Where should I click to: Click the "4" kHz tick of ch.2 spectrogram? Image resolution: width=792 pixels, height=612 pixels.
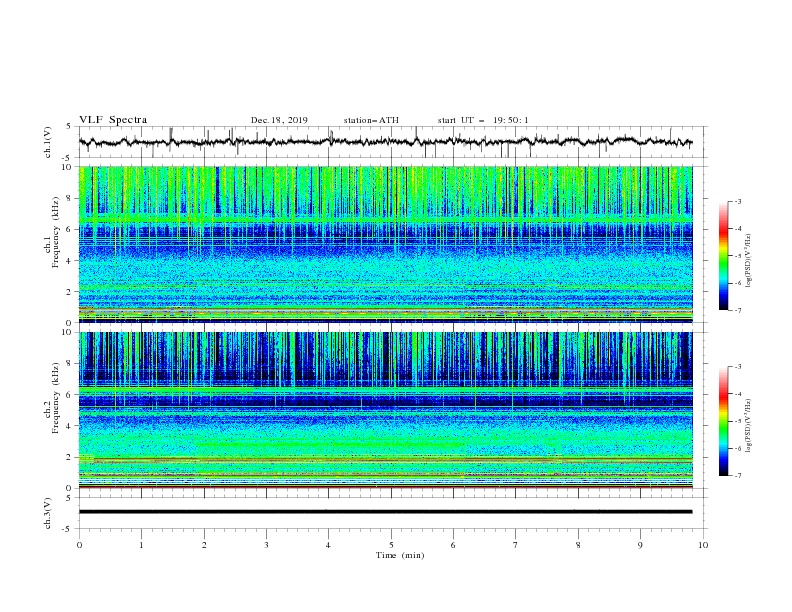(x=71, y=426)
